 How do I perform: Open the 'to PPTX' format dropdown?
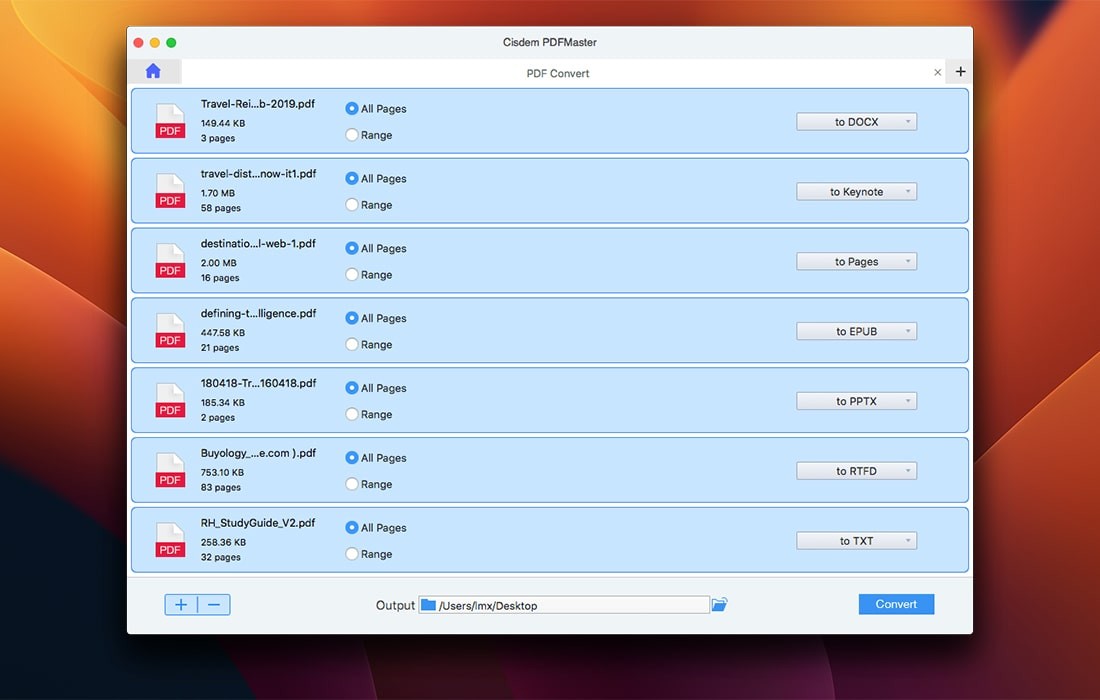pos(857,401)
